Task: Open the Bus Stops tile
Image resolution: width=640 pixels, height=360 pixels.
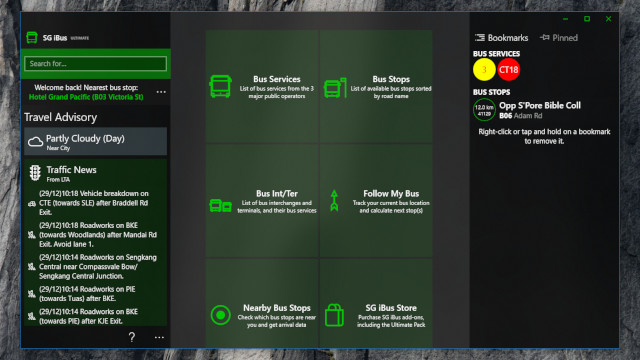Action: tap(376, 87)
